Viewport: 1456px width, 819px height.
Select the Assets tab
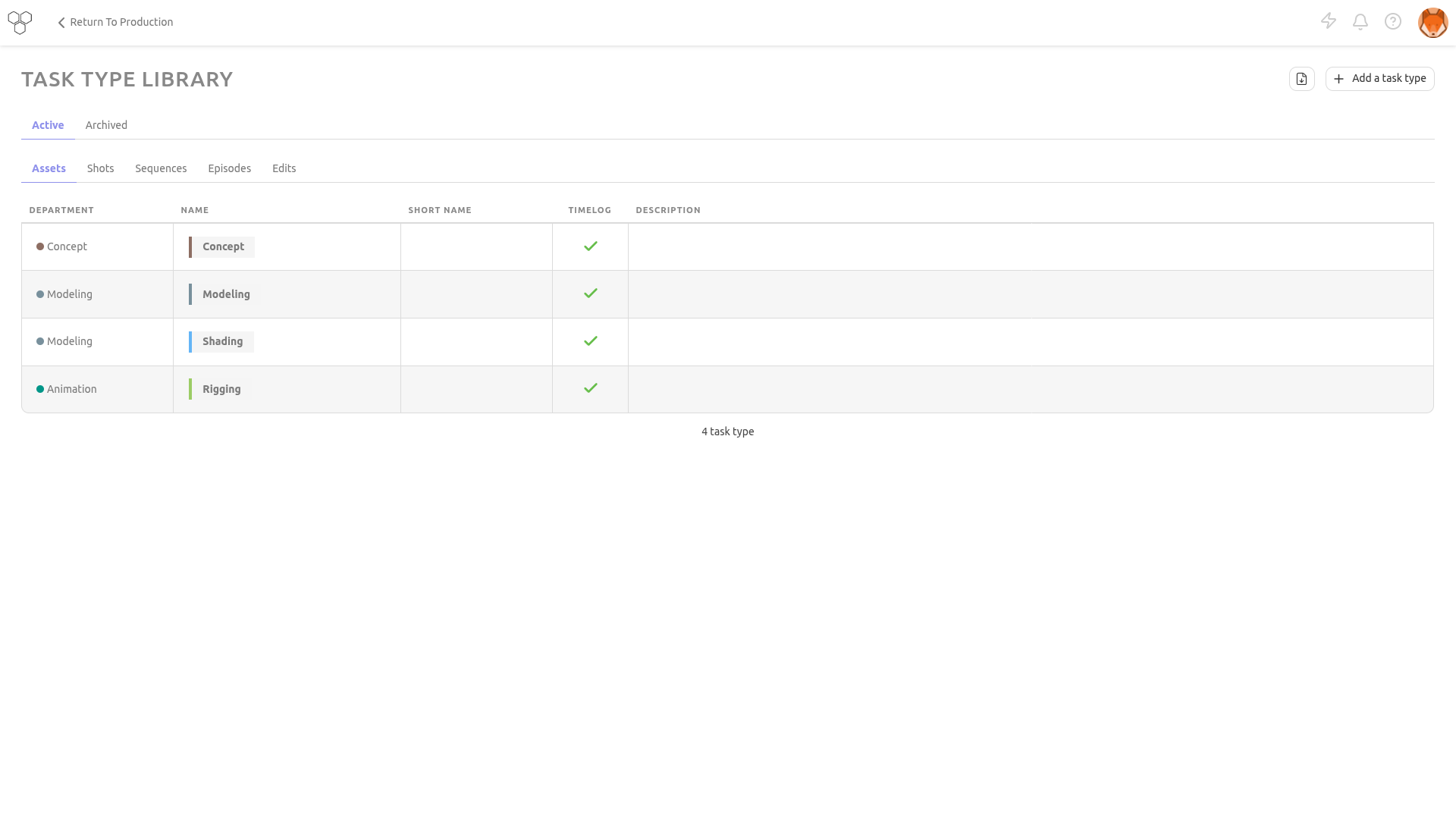point(49,168)
